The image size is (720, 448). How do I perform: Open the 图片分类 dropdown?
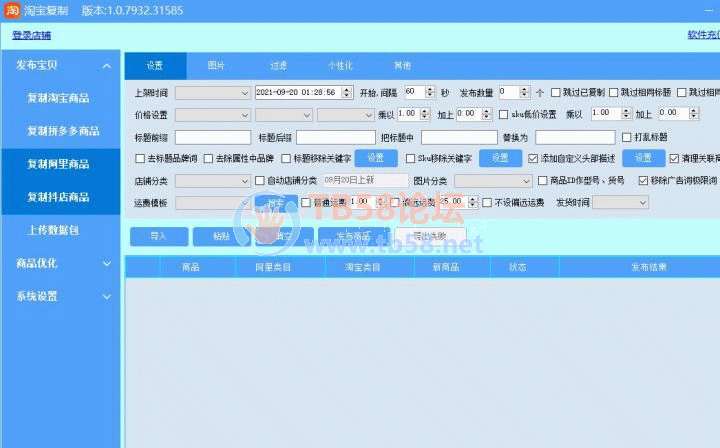[x=493, y=181]
